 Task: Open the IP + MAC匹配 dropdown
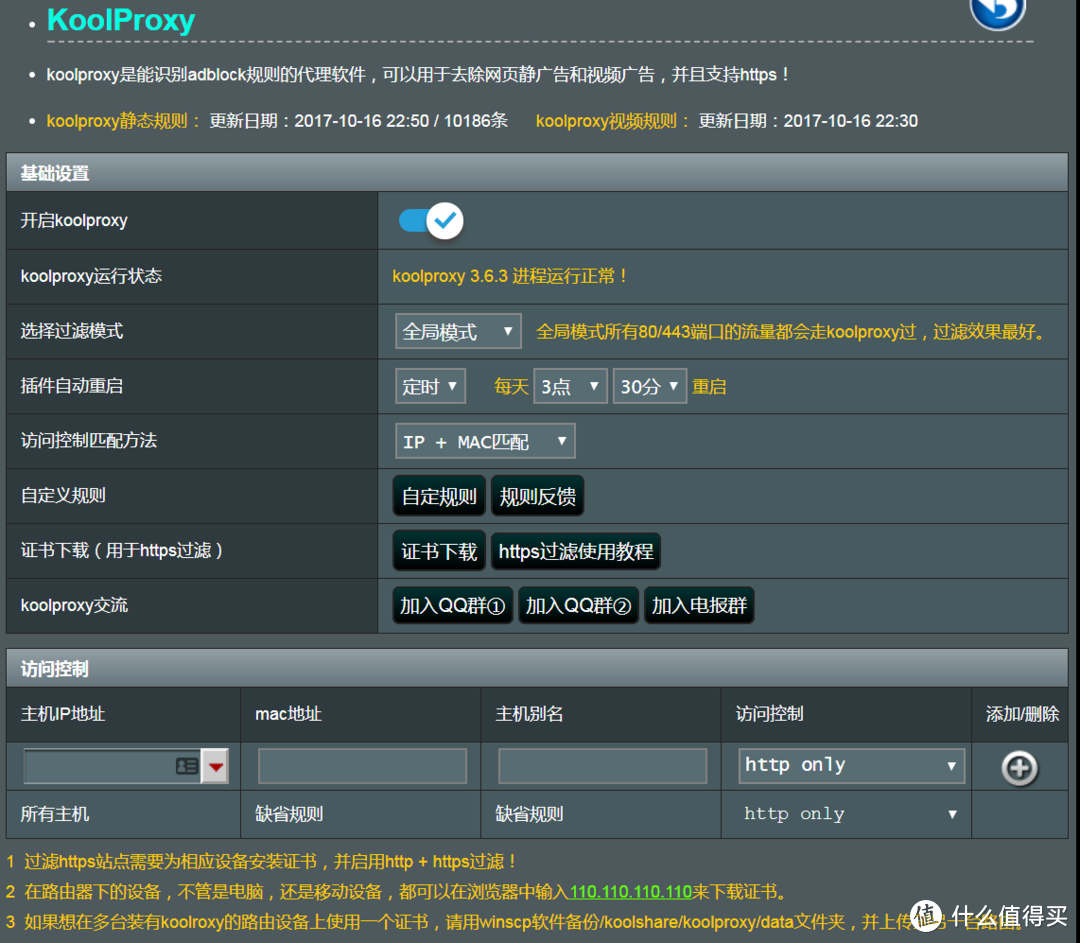tap(484, 440)
